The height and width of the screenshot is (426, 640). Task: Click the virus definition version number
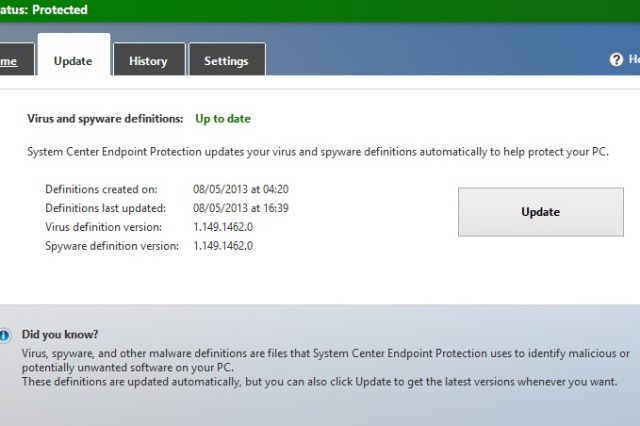click(222, 226)
